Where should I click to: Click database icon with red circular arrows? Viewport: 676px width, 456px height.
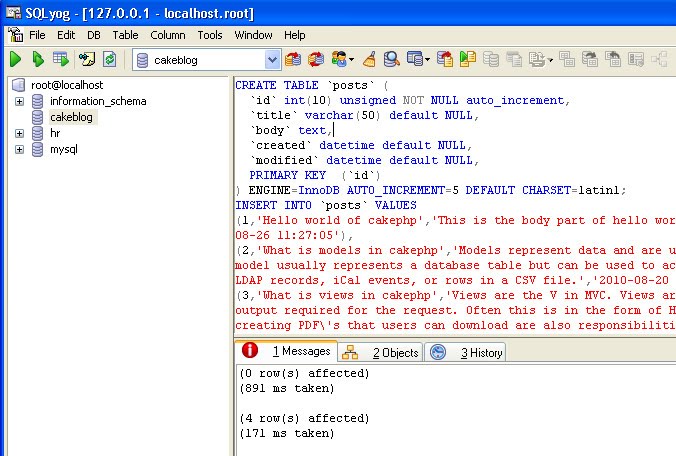316,59
